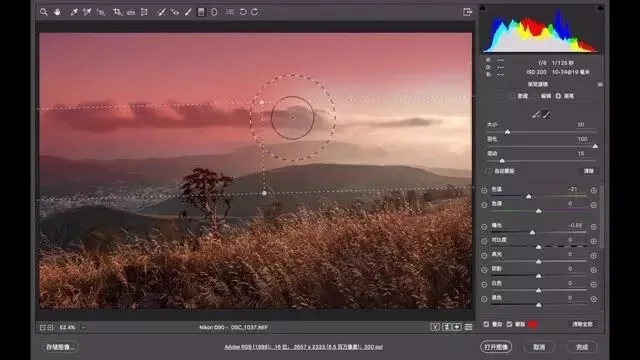Open the Adobe RGB workflow options link
The image size is (640, 360).
pyautogui.click(x=304, y=347)
